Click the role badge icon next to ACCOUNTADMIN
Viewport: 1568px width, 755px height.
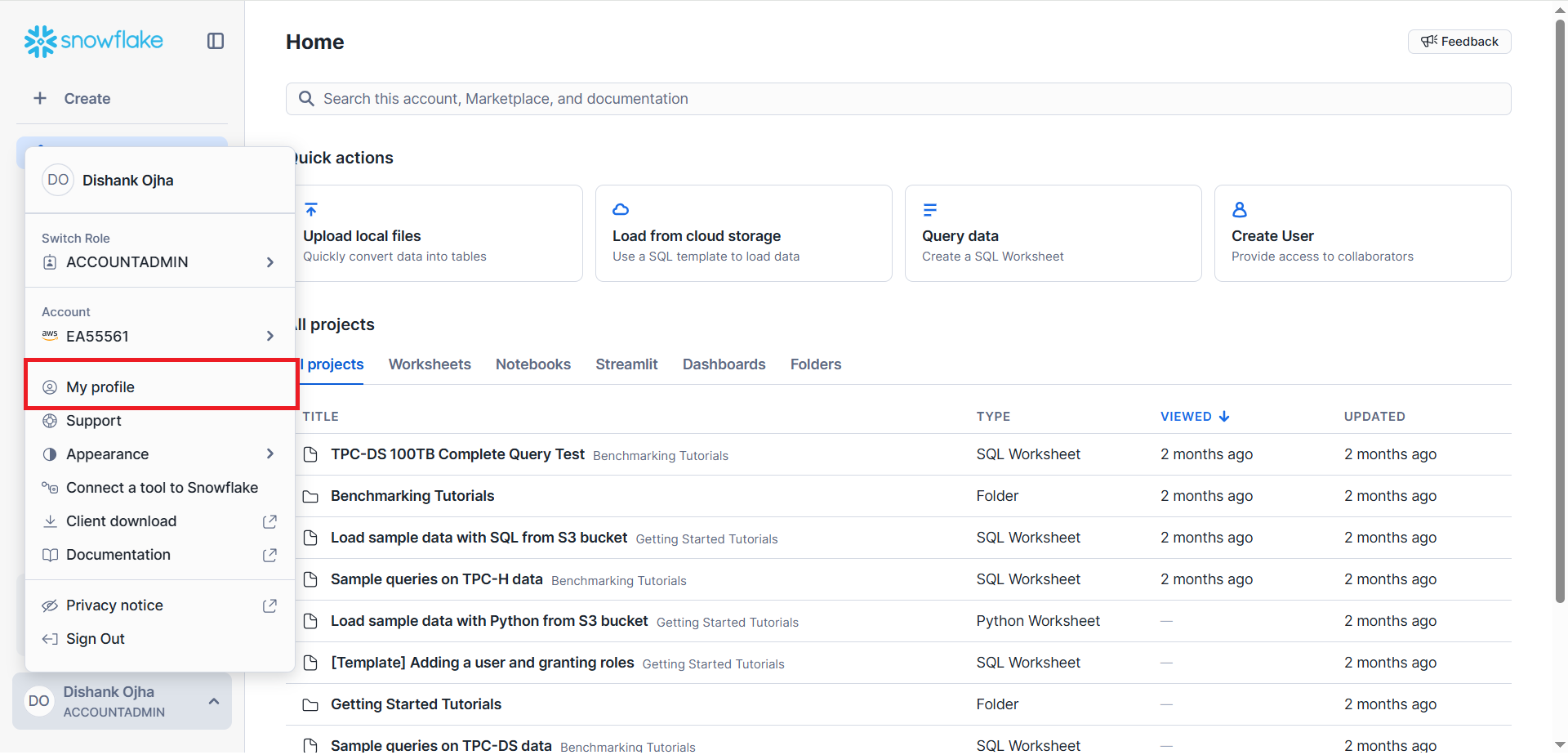click(x=50, y=262)
